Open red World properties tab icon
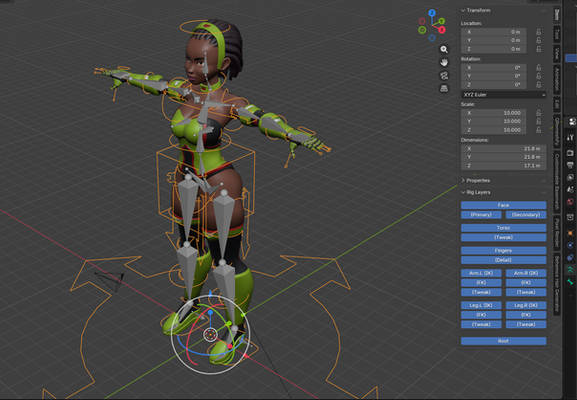 [570, 202]
